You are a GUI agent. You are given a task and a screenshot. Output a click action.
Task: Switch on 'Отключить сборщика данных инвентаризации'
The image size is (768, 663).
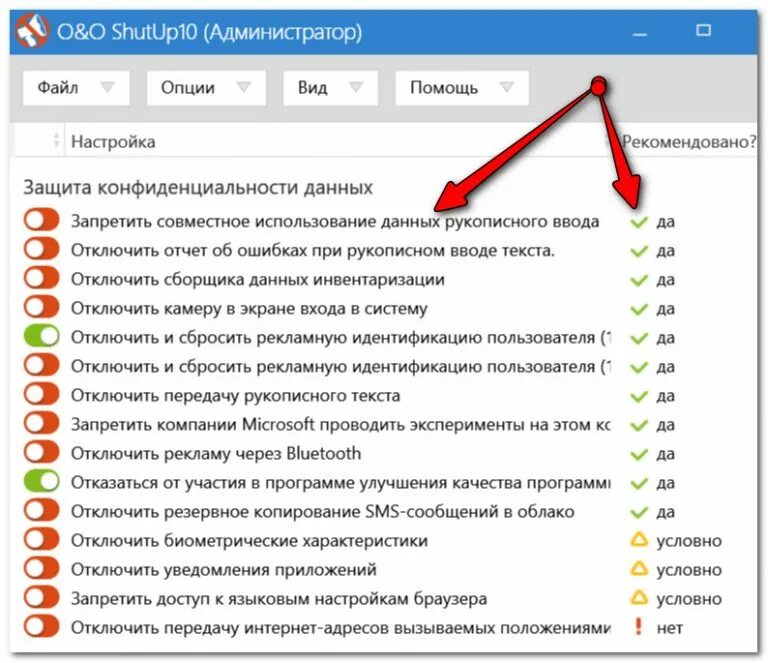tap(42, 278)
